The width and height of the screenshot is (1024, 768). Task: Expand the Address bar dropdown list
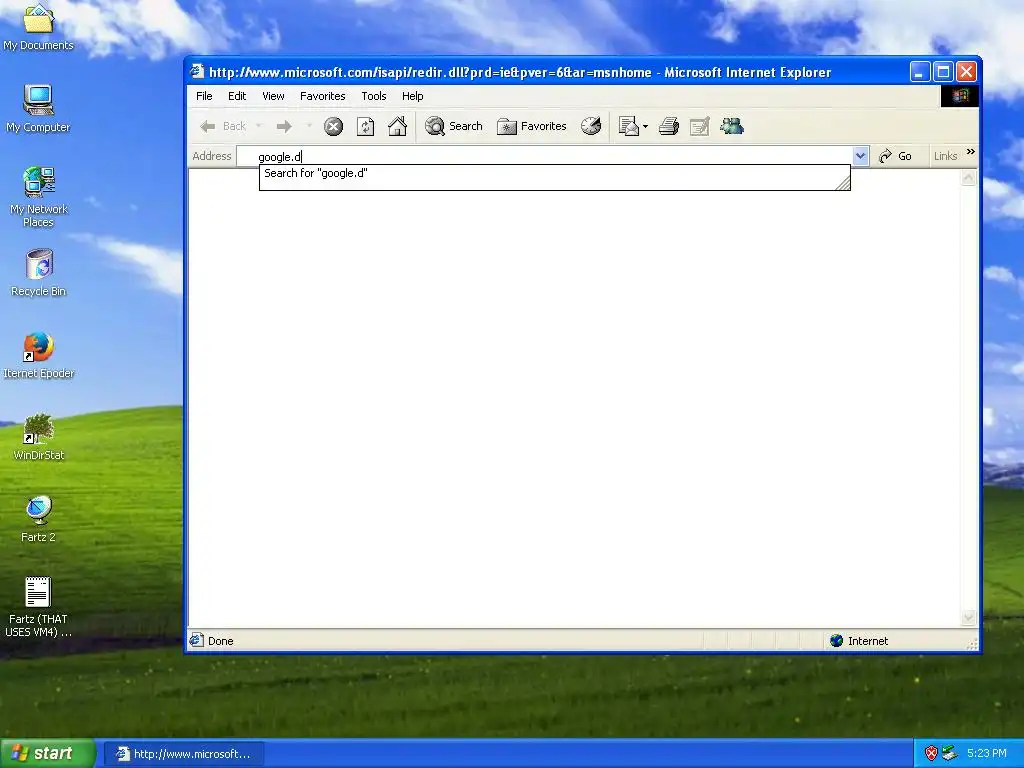pyautogui.click(x=860, y=156)
